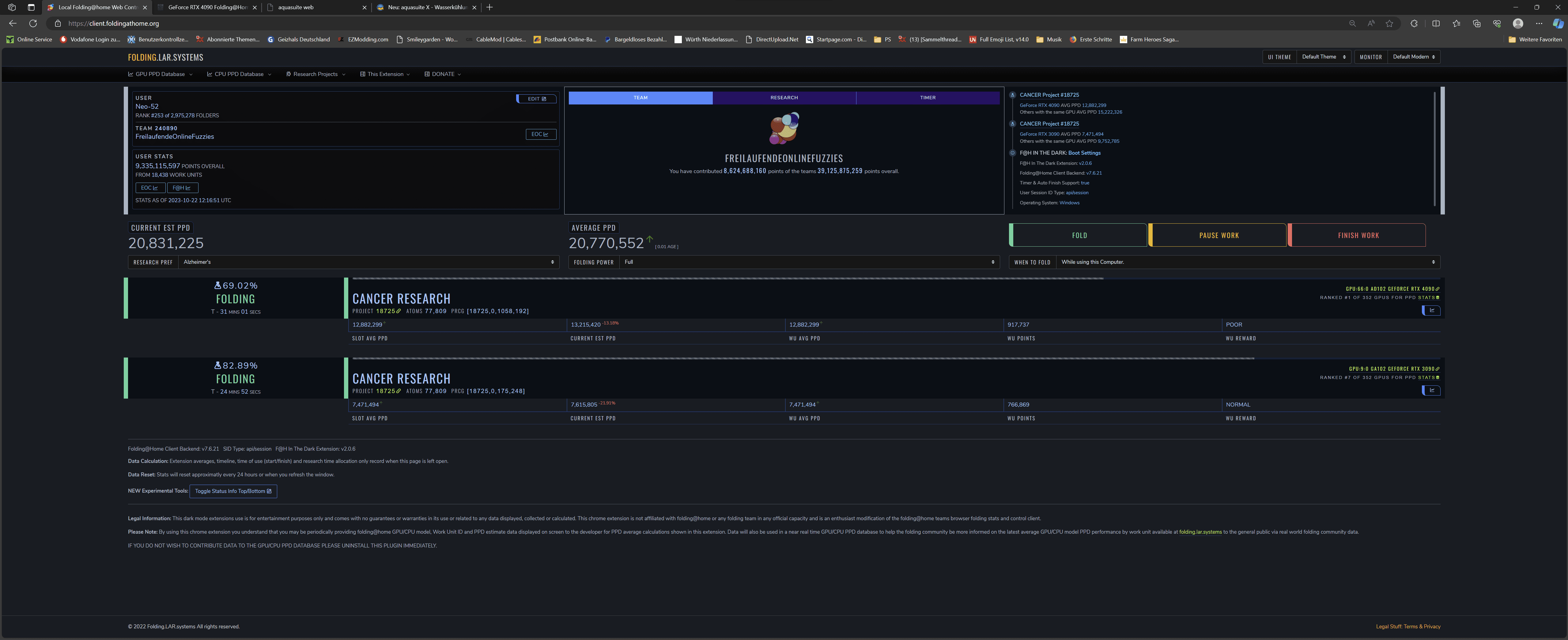Open the Boot Settings link

[1084, 153]
